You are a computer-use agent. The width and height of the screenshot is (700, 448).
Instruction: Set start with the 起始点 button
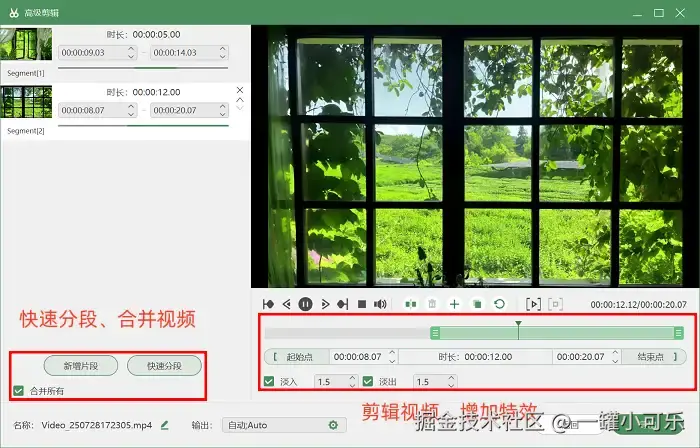tap(297, 357)
